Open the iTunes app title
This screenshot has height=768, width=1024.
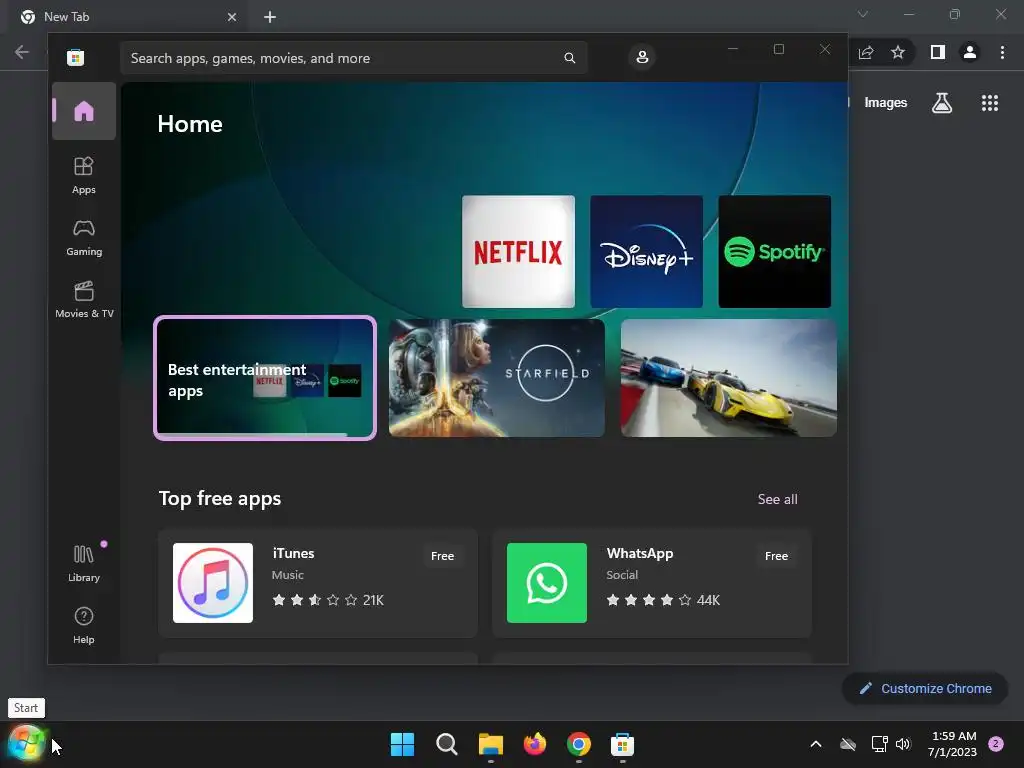(293, 553)
